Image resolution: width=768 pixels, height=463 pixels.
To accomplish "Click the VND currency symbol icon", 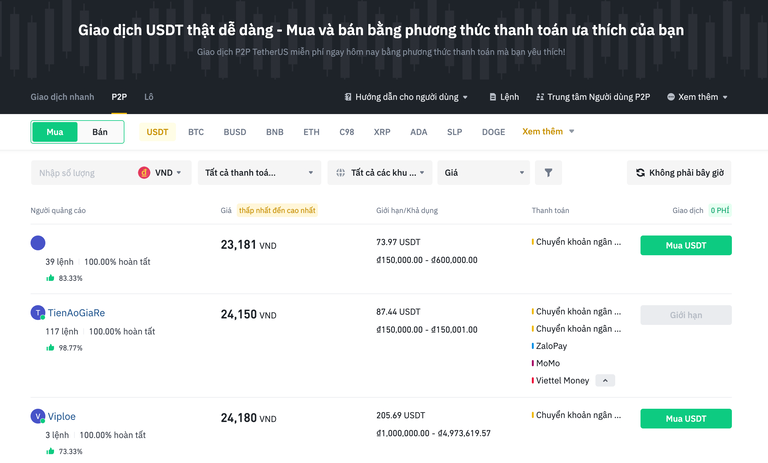I will pyautogui.click(x=144, y=173).
